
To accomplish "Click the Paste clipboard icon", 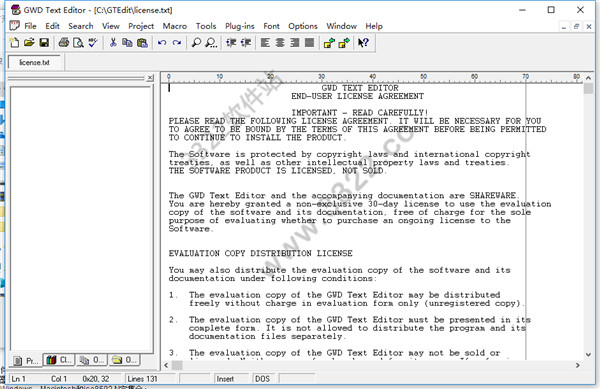I will [x=142, y=42].
